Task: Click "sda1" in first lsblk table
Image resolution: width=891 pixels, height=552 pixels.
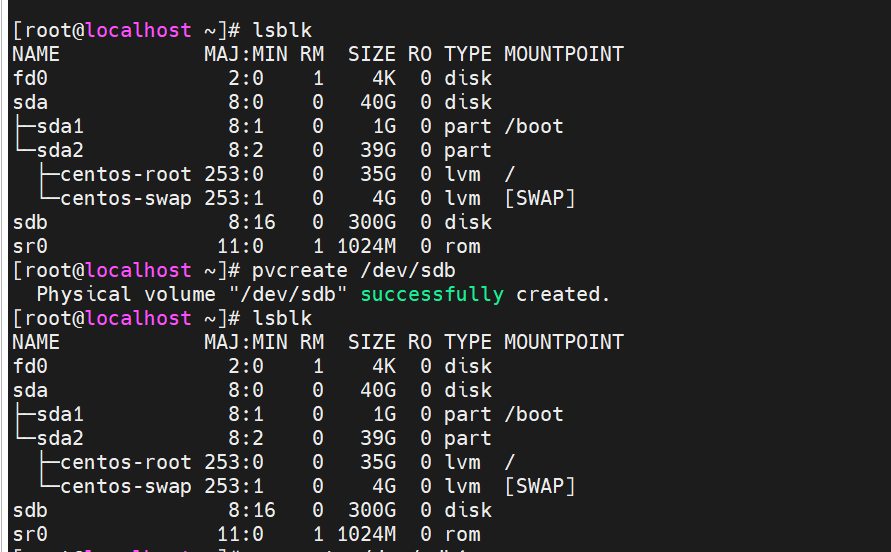Action: 60,126
